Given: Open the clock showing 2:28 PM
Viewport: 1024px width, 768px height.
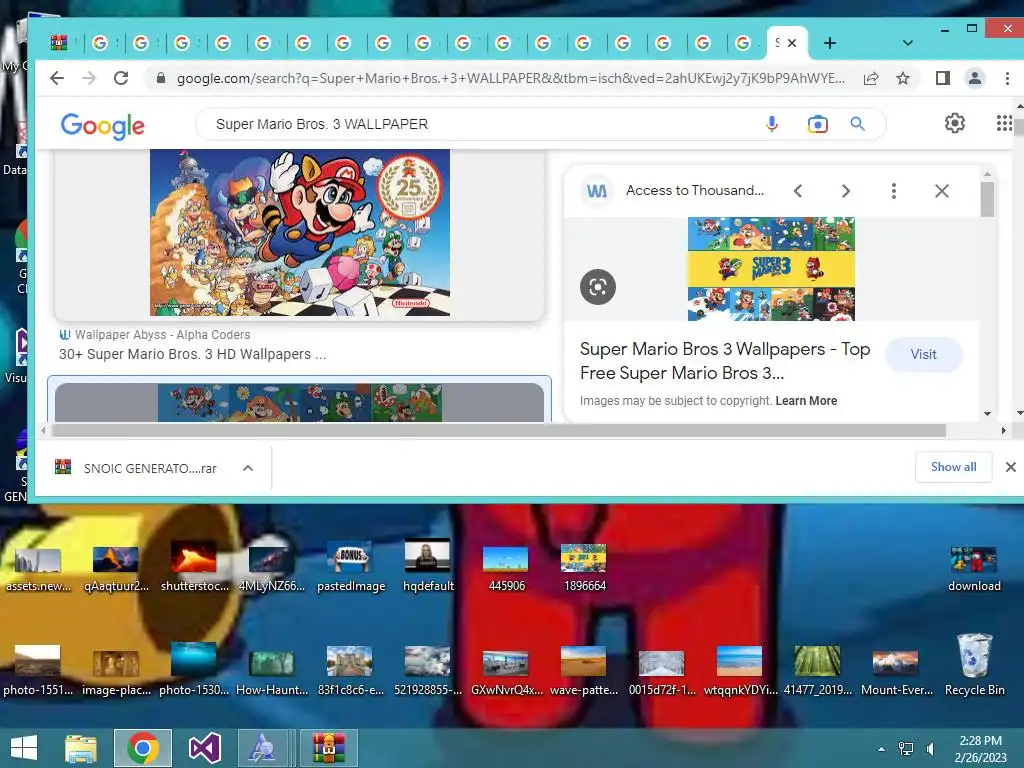Looking at the screenshot, I should [x=980, y=749].
